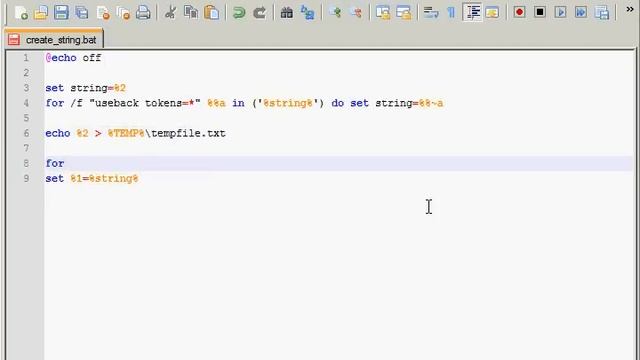Screen dimensions: 640x360
Task: Save the current file
Action: point(61,13)
